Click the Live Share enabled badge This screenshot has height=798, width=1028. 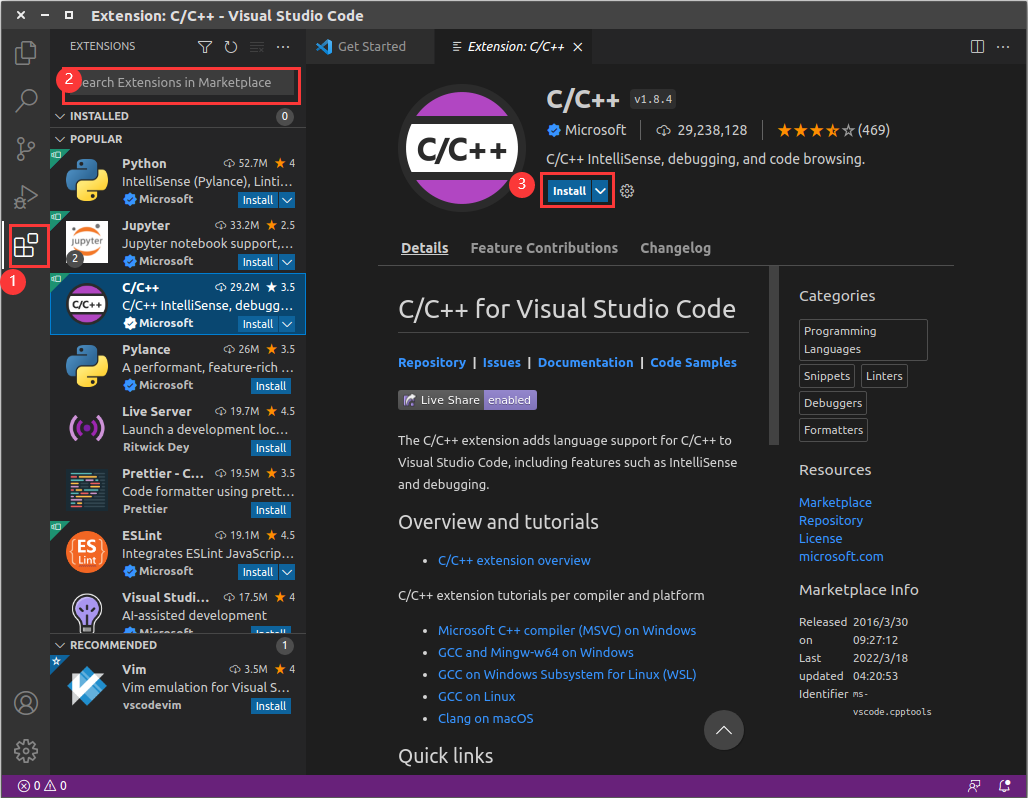pos(467,400)
